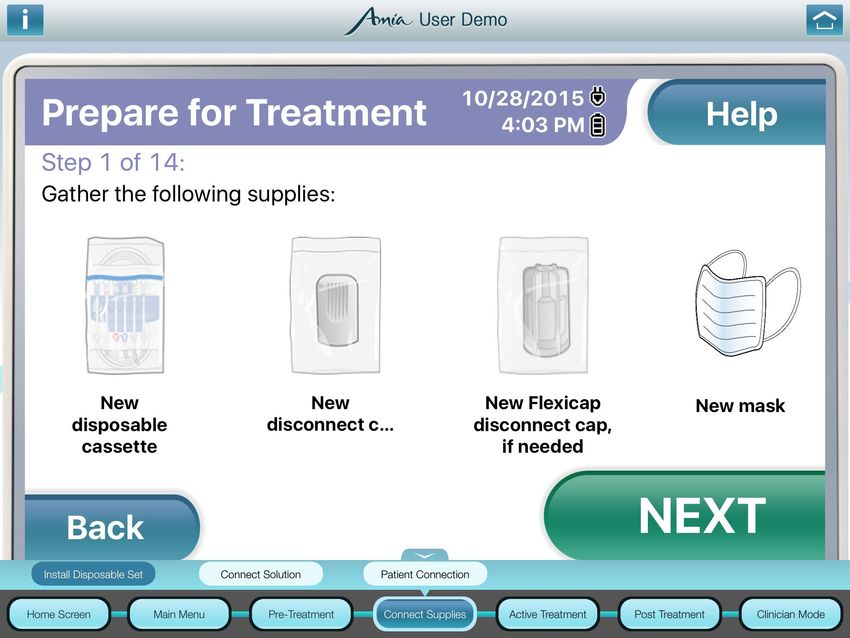Click the 'New Flexicap disconnect cap, if needed' label
Screen dimensions: 850x638
(543, 424)
